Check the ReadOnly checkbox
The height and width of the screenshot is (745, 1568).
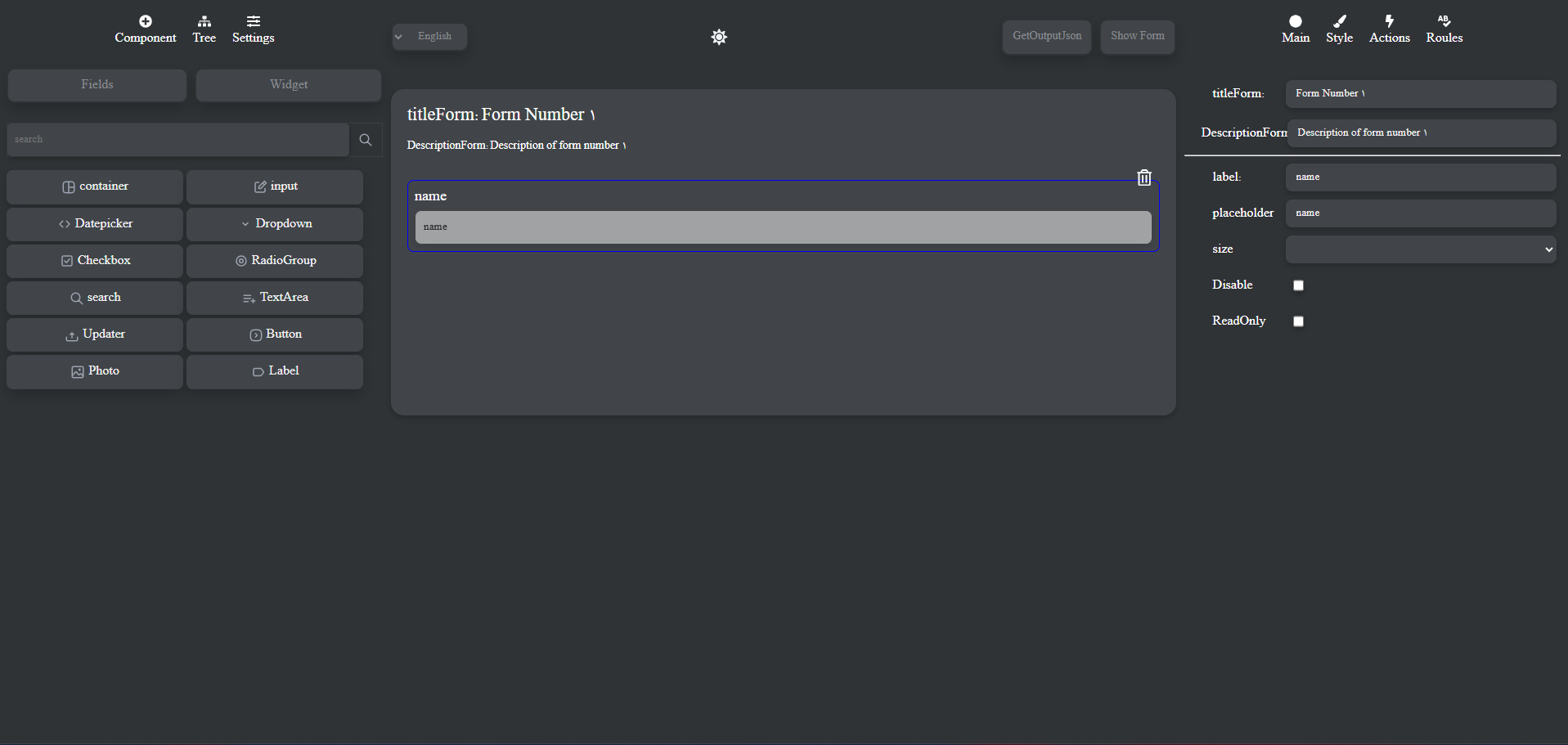[1298, 321]
